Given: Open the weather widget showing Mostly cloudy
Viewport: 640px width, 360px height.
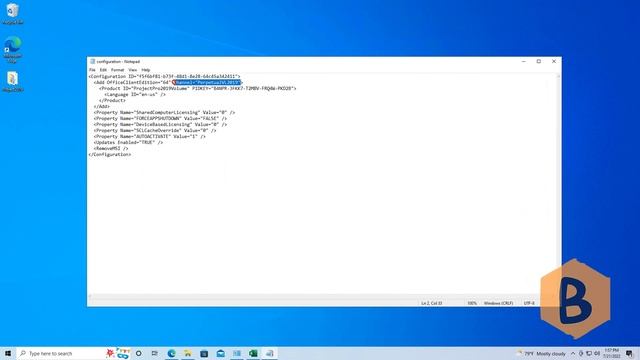Looking at the screenshot, I should (541, 354).
